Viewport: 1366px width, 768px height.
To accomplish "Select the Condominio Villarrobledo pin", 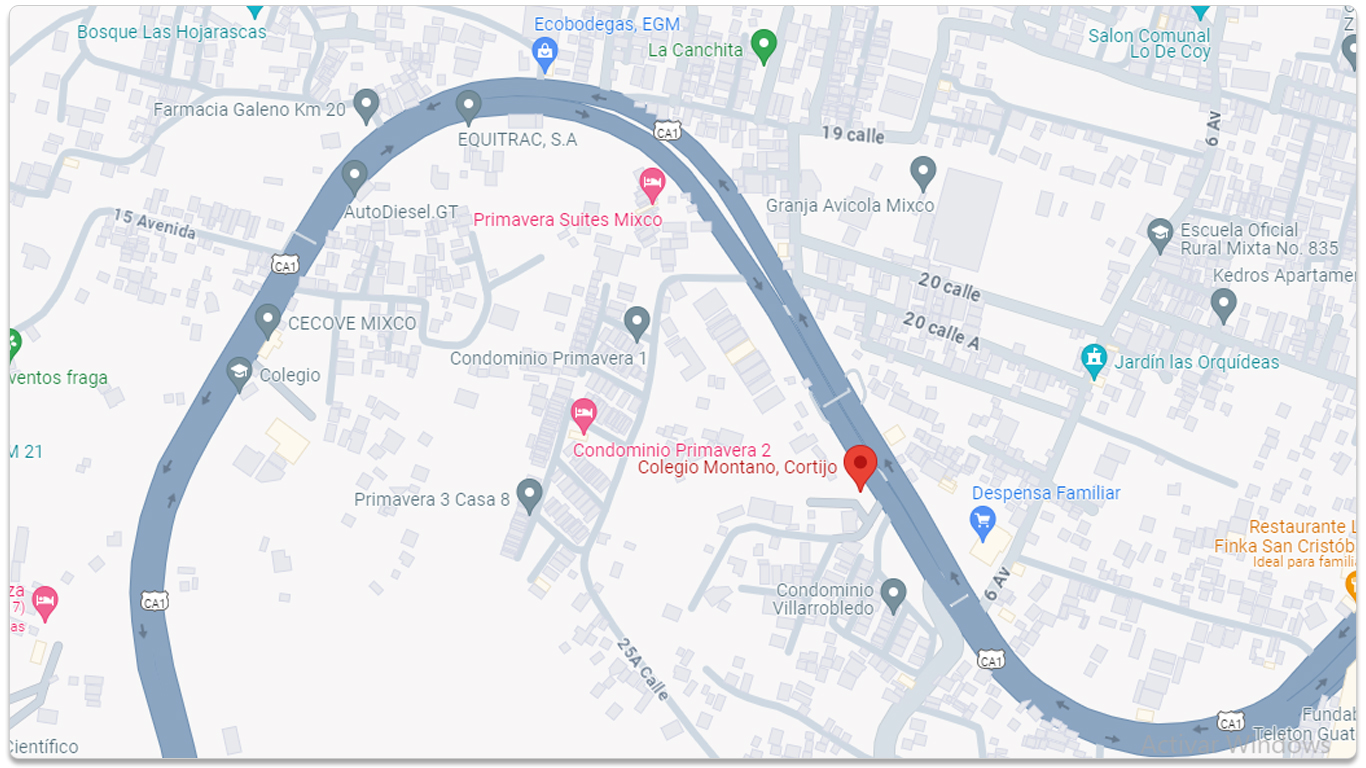I will (x=893, y=596).
